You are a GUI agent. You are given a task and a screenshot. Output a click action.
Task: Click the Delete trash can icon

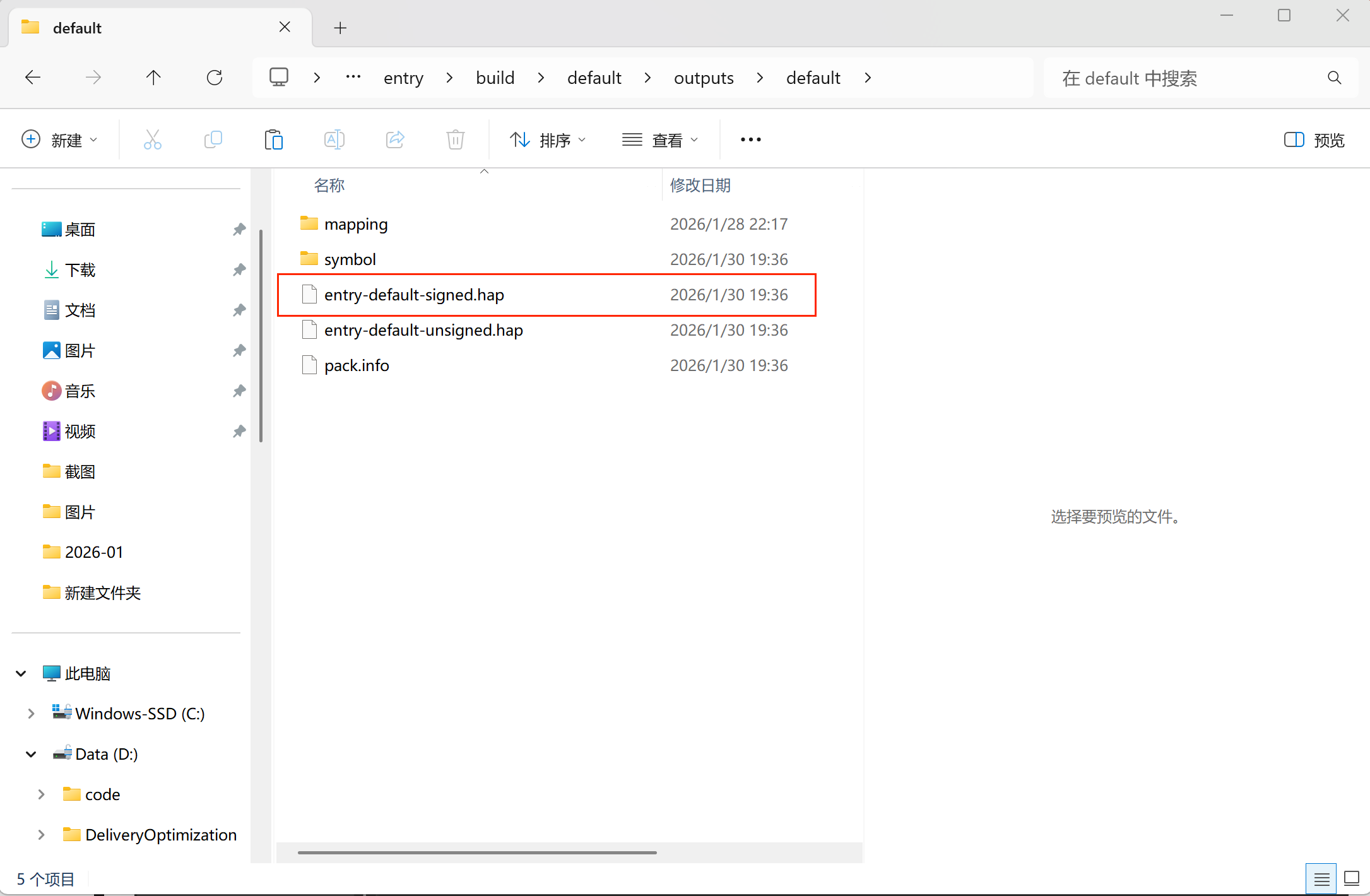455,139
